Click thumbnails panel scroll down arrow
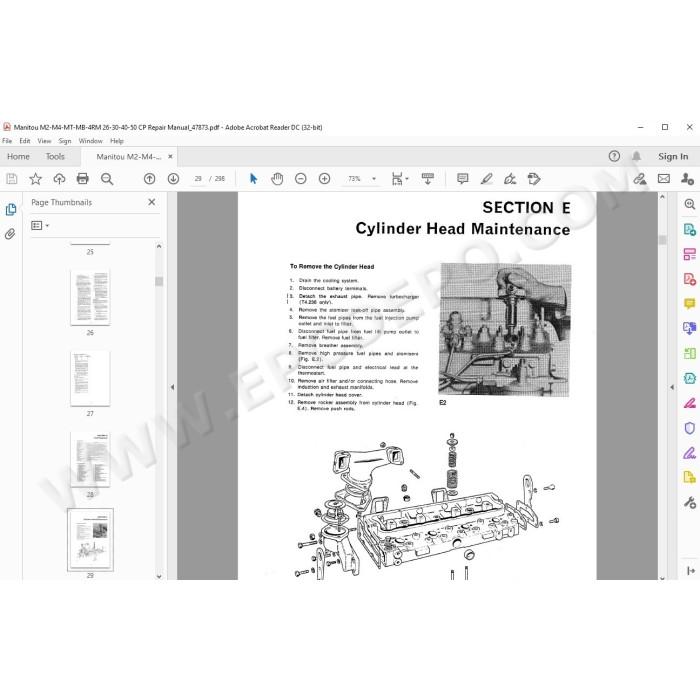This screenshot has width=700, height=700. click(x=159, y=576)
